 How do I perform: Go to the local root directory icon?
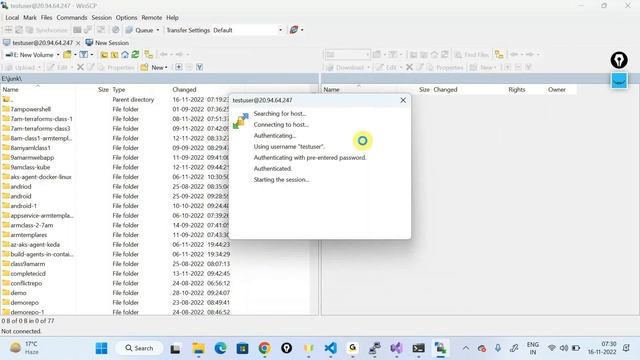115,54
